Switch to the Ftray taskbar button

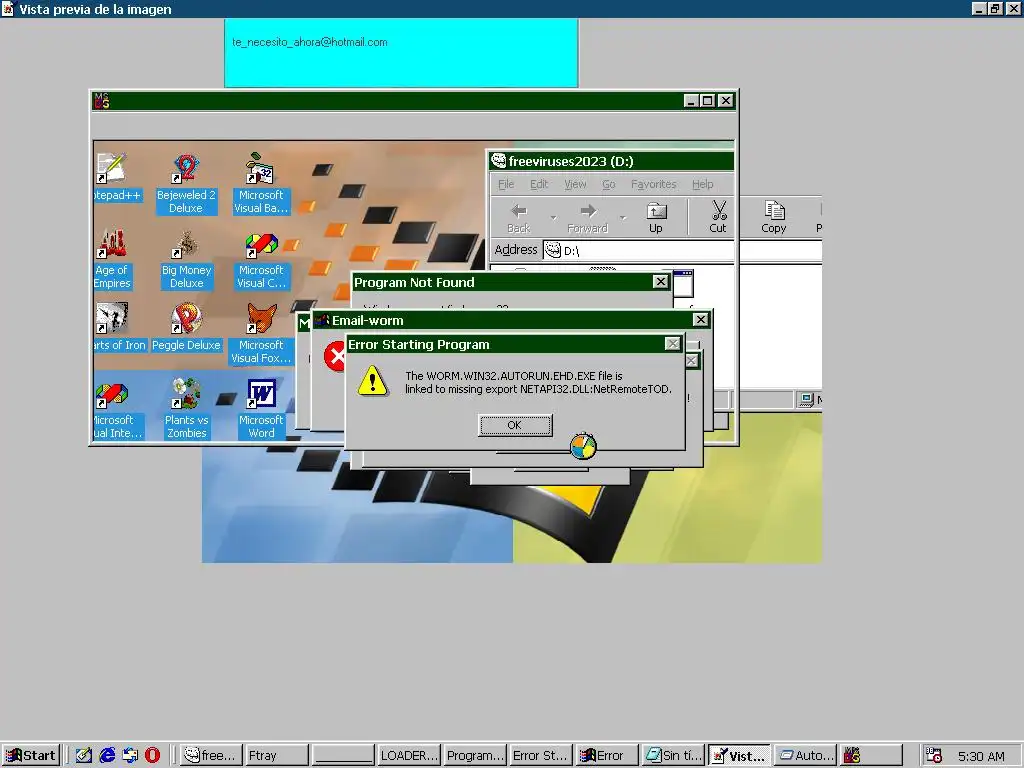point(277,756)
